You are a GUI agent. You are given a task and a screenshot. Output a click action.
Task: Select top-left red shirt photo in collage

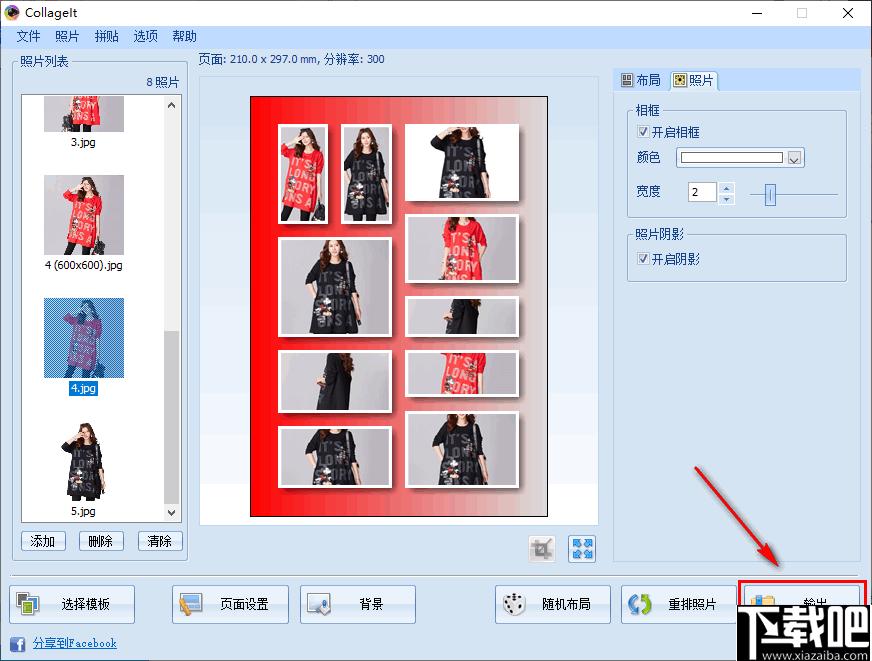[303, 173]
